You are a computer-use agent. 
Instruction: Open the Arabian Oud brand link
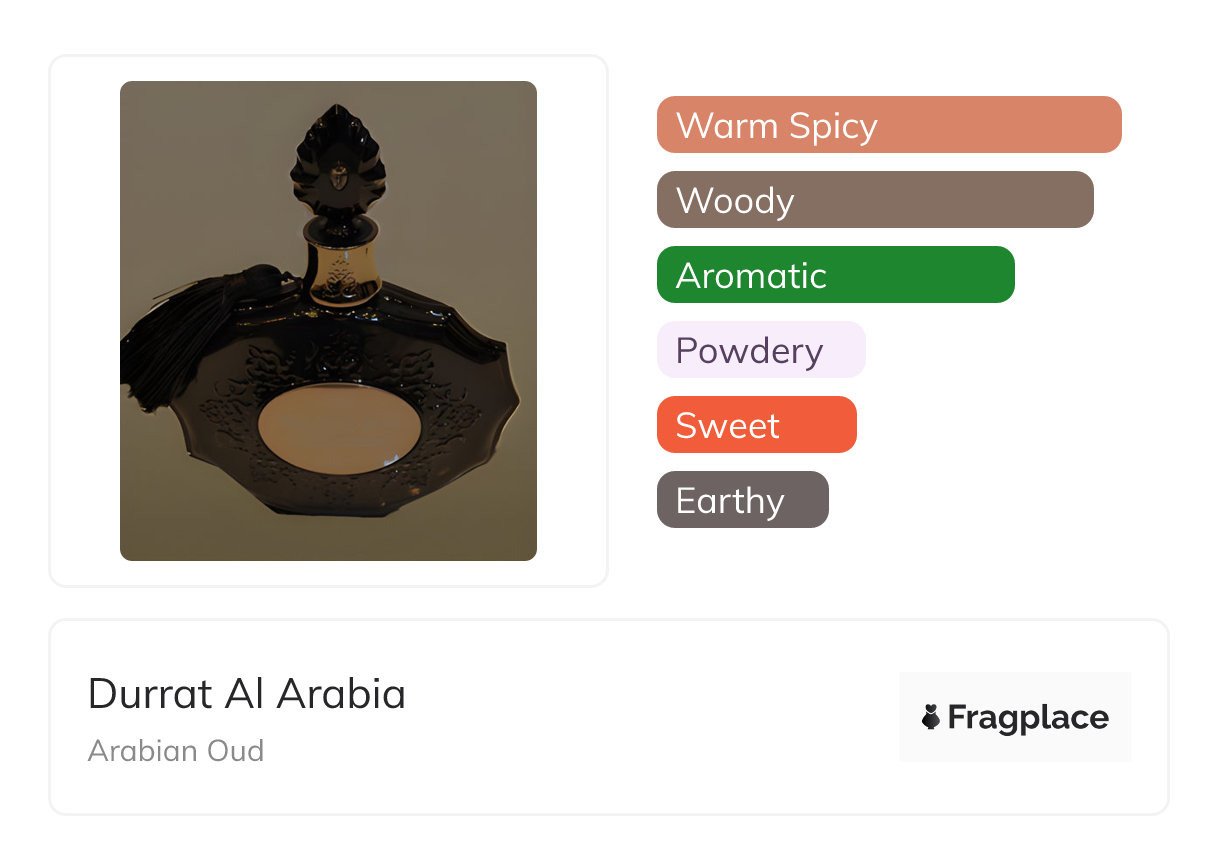click(x=176, y=751)
